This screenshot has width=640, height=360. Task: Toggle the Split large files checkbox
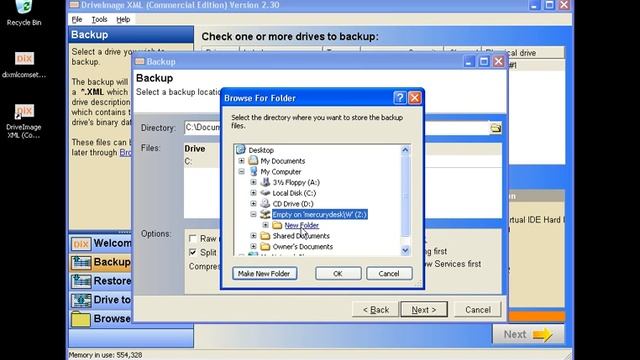coord(193,252)
